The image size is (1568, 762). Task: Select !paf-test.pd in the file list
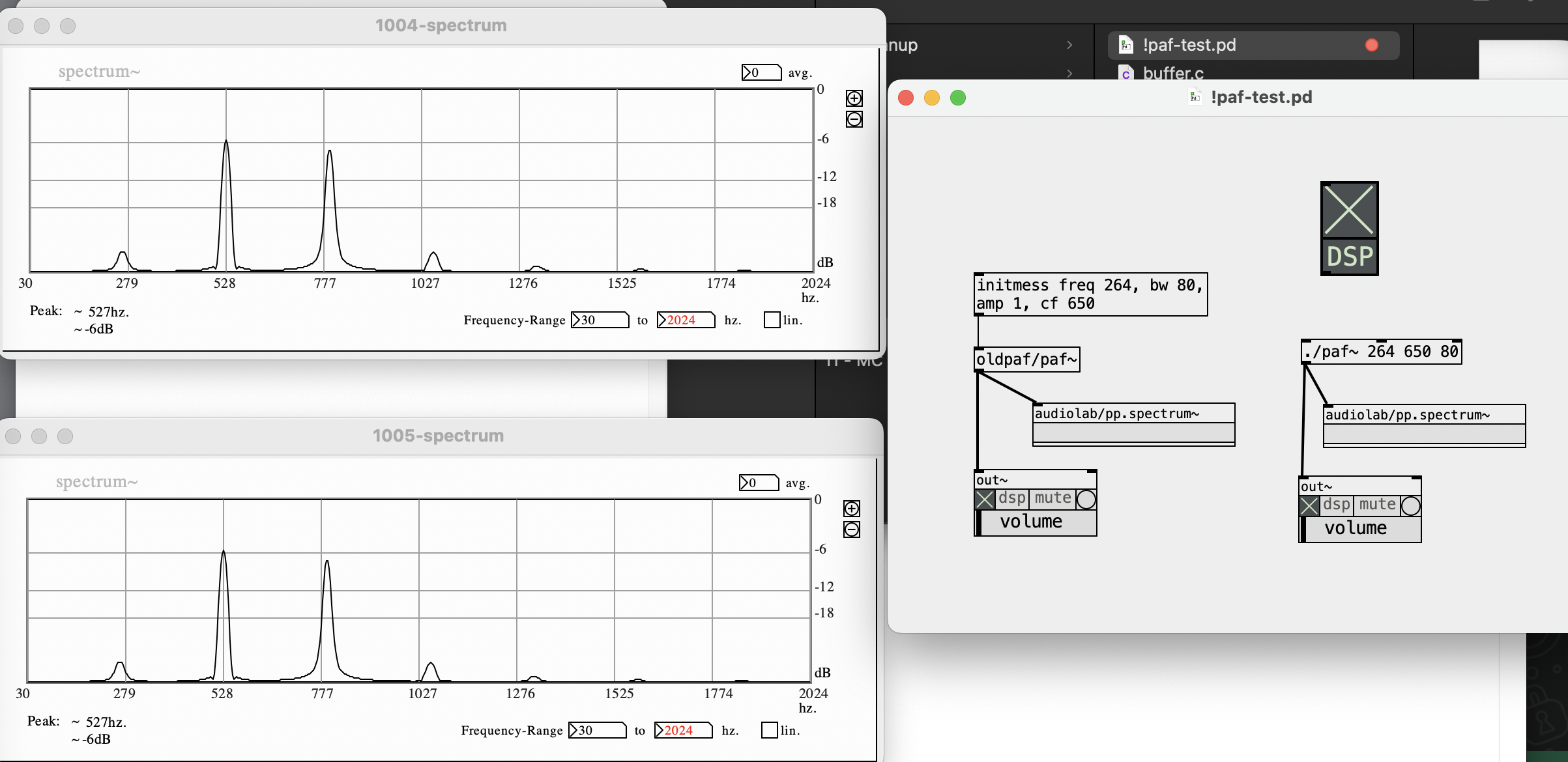1189,45
